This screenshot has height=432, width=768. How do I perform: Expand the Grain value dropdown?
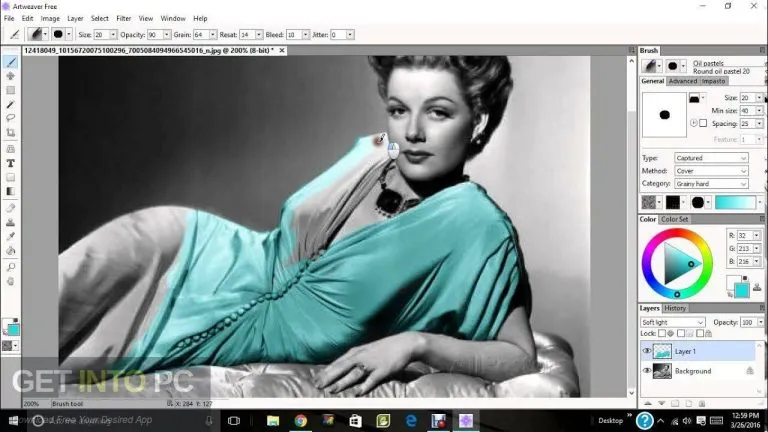click(213, 35)
